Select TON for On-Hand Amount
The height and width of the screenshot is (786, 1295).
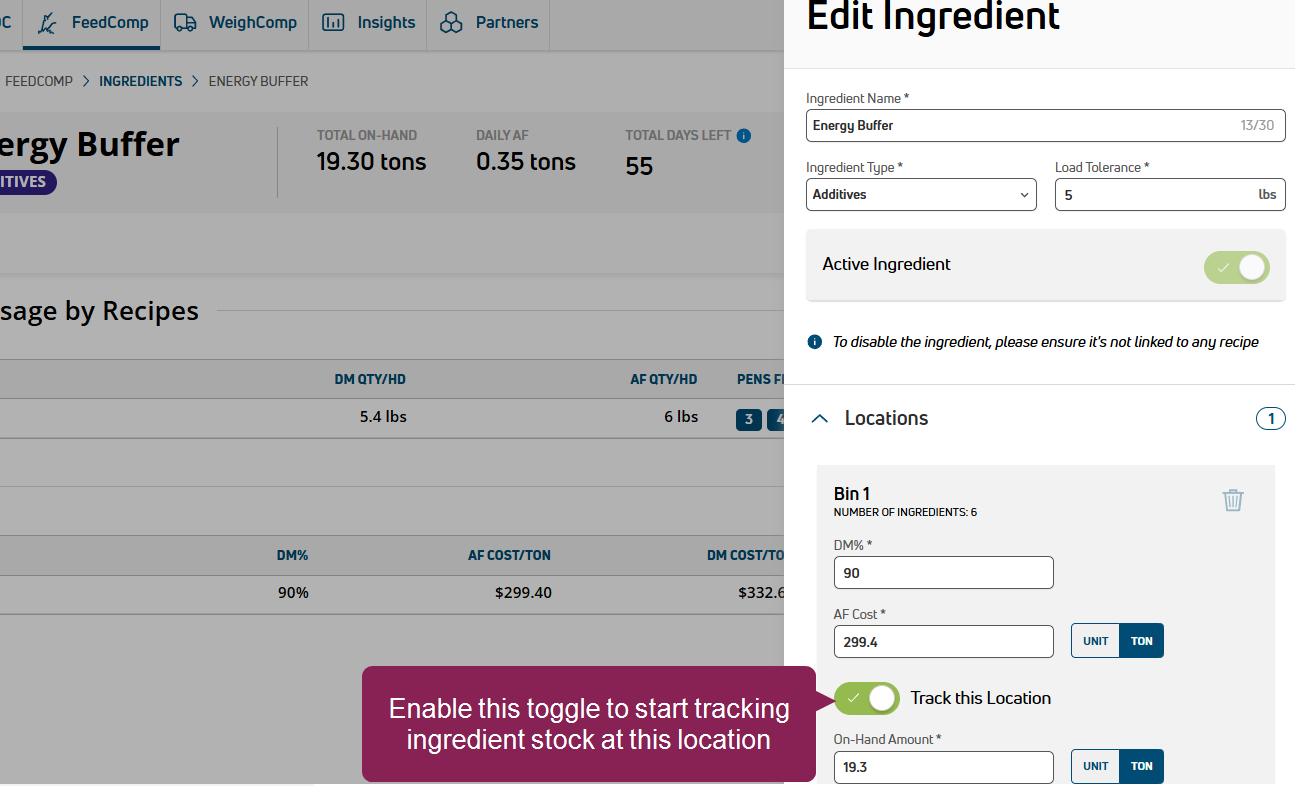[x=1141, y=766]
